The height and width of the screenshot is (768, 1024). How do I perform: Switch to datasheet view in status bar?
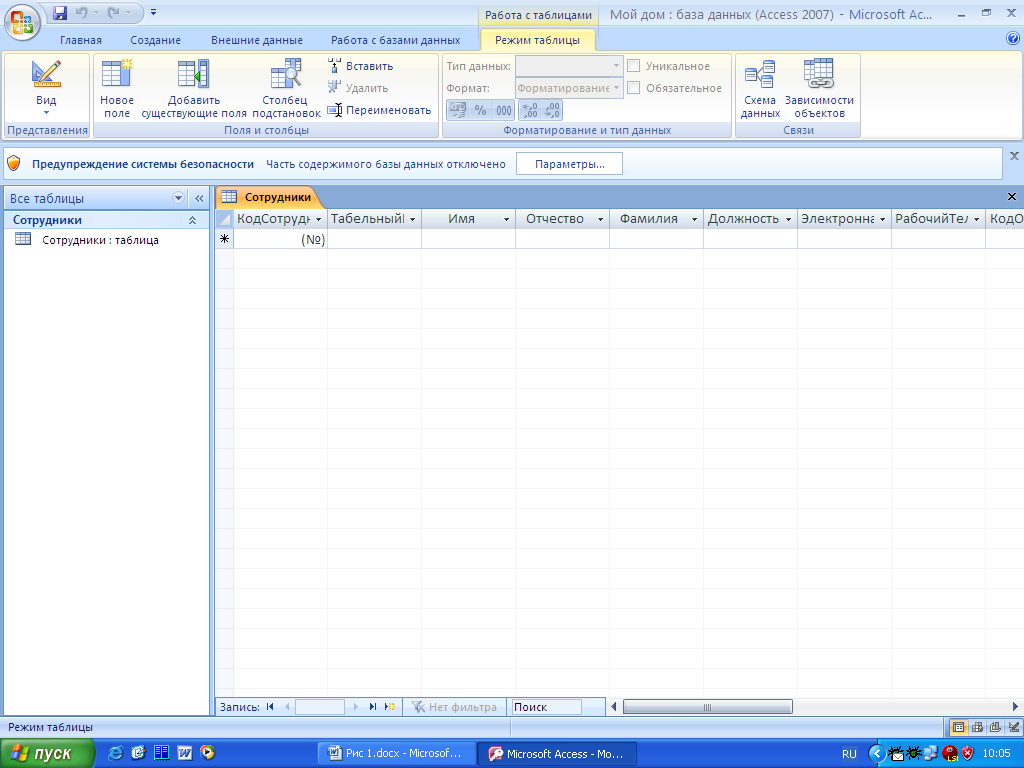point(958,727)
